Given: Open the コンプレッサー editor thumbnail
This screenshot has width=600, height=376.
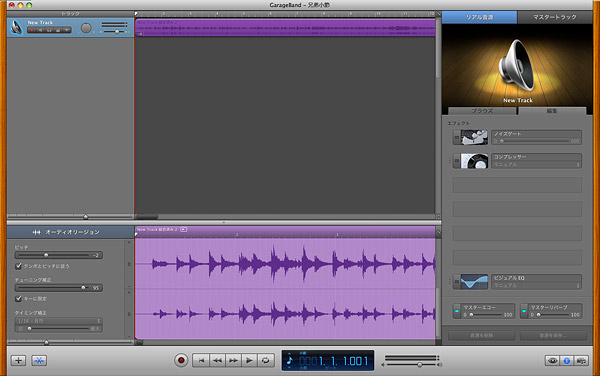Looking at the screenshot, I should 474,161.
